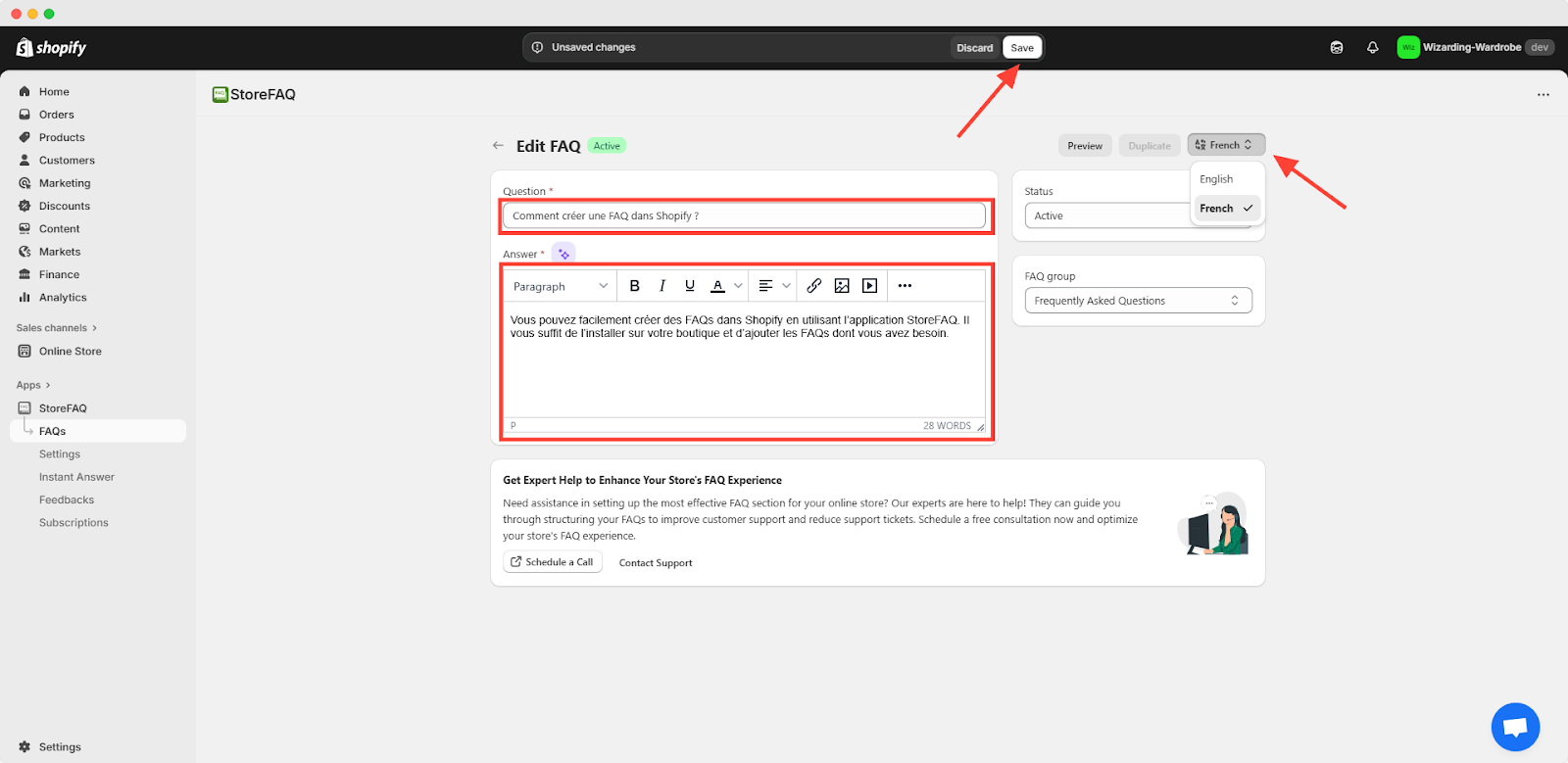
Task: Click the Home icon in the sidebar
Action: point(24,91)
